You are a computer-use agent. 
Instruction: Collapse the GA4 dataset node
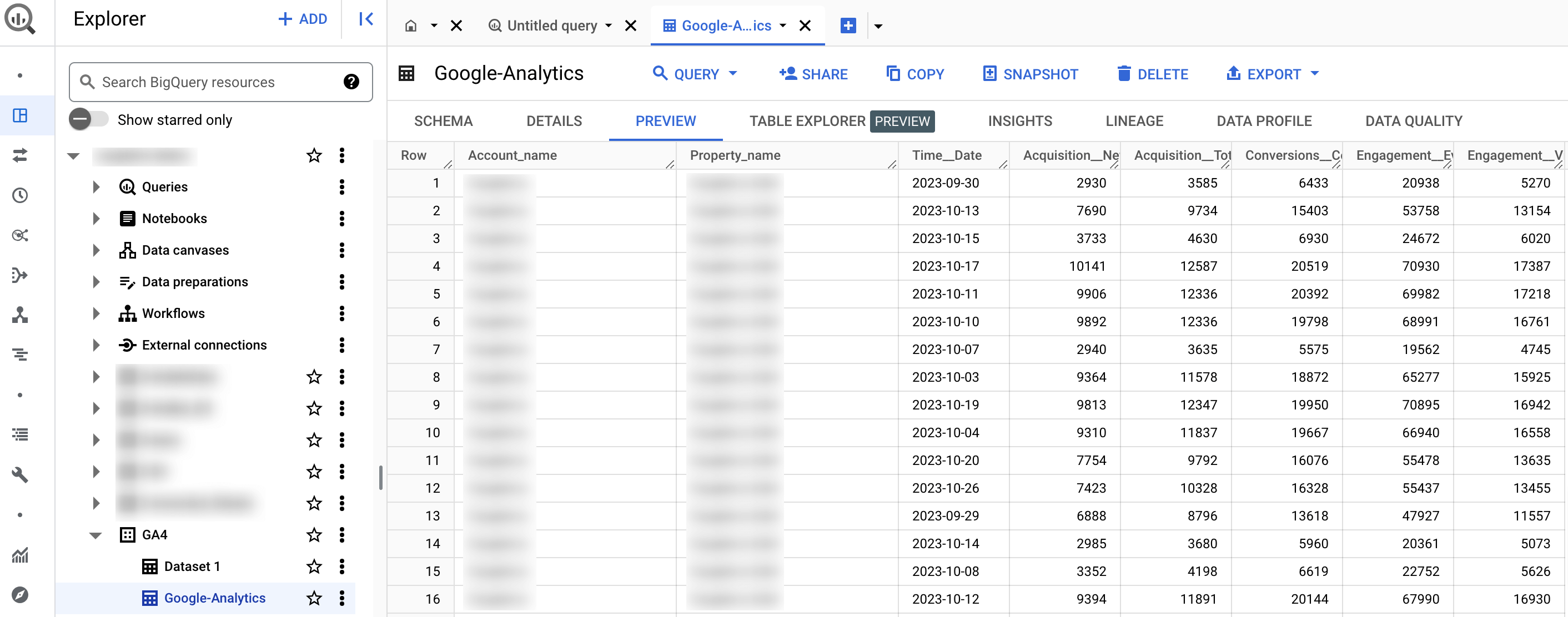[x=96, y=535]
